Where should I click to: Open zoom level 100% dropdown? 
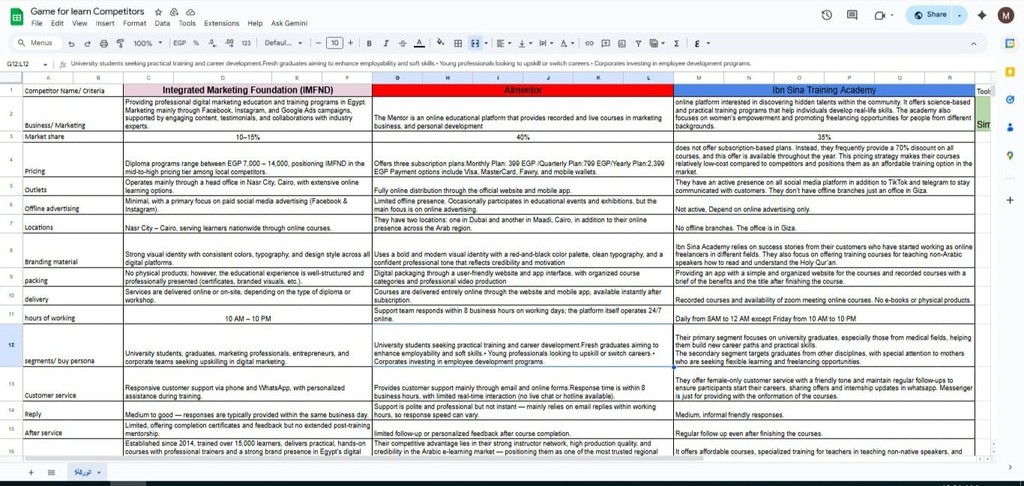click(x=148, y=43)
